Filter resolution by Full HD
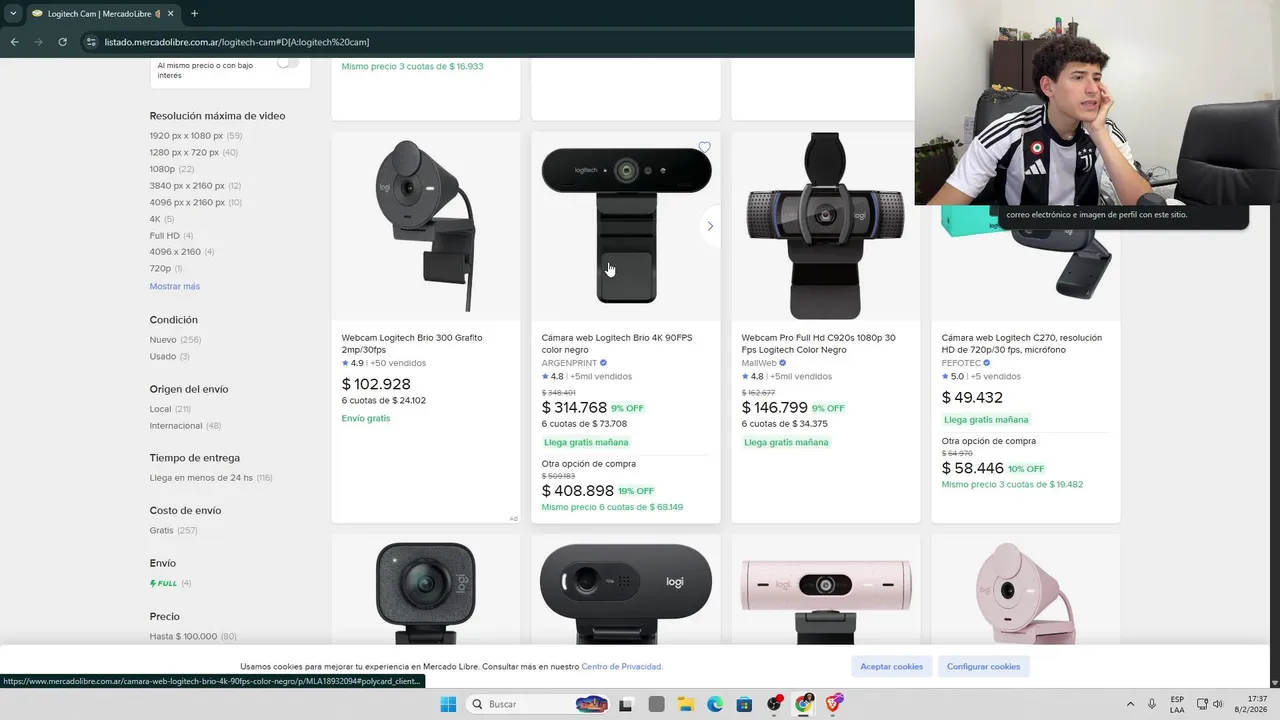 (165, 236)
